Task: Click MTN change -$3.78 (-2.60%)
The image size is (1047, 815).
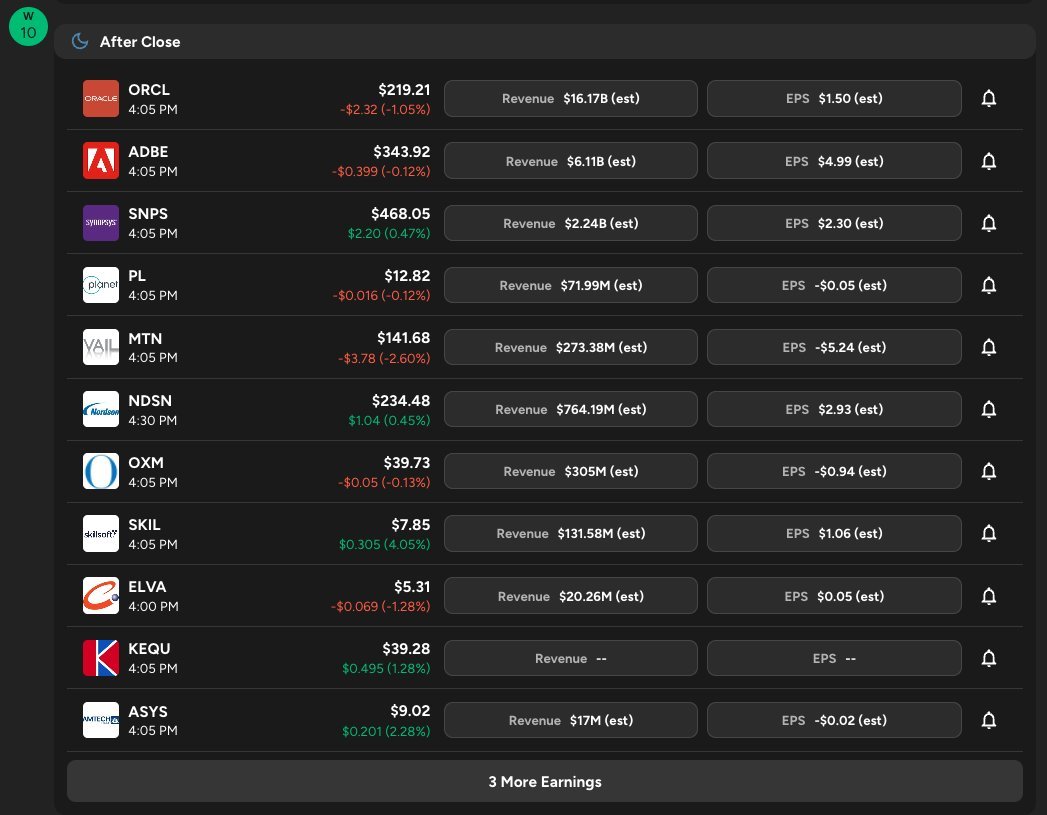Action: tap(384, 358)
